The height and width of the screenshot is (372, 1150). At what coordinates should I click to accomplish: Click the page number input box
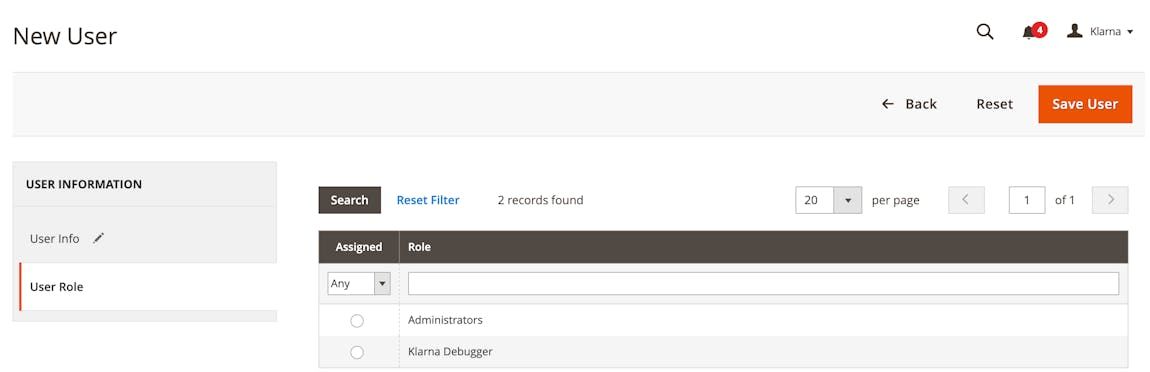point(1027,200)
